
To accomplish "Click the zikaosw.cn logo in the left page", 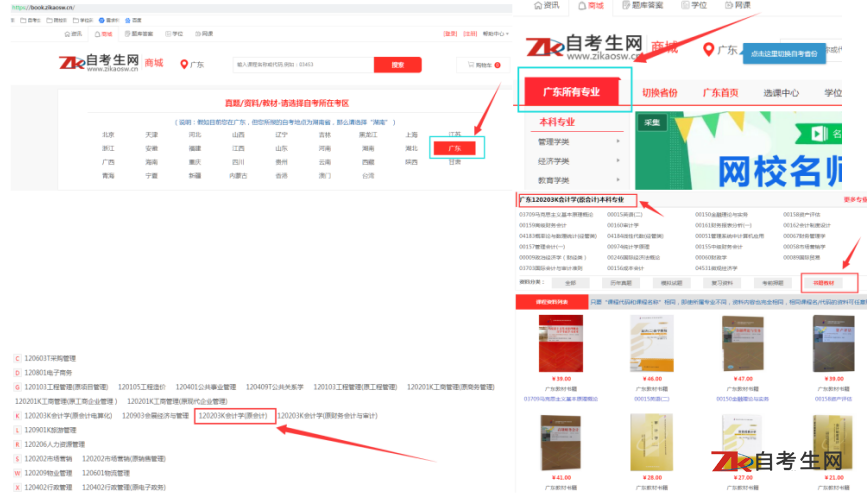I will (99, 62).
